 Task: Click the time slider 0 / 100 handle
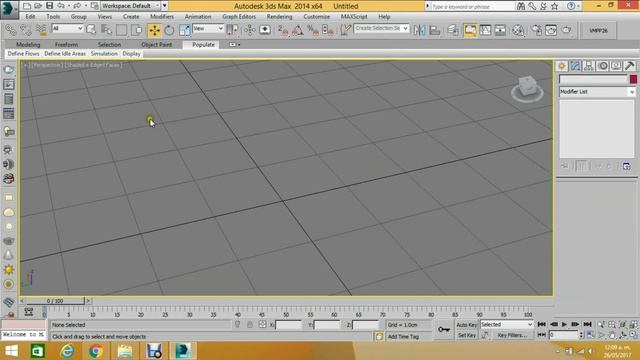55,301
